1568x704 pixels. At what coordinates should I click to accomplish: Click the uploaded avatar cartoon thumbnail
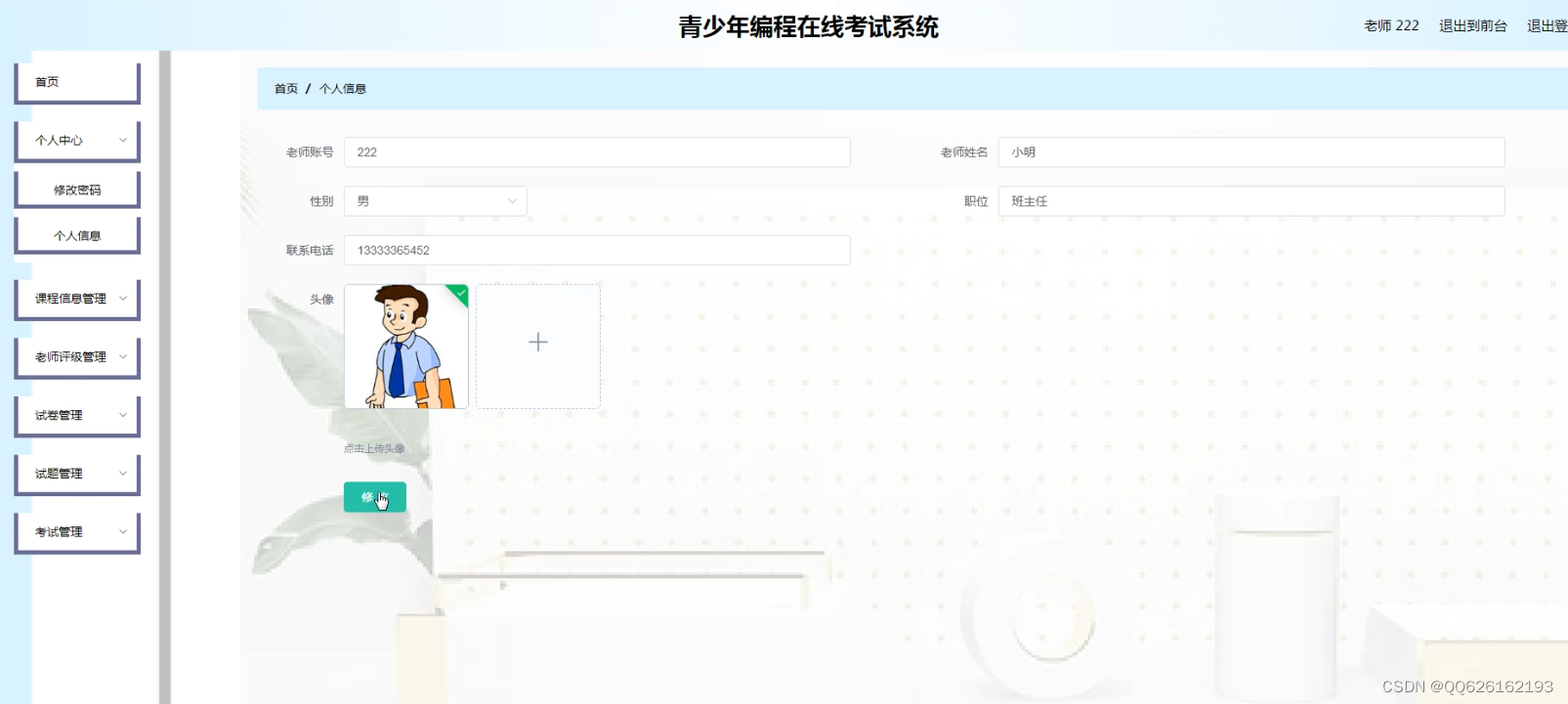pyautogui.click(x=406, y=347)
